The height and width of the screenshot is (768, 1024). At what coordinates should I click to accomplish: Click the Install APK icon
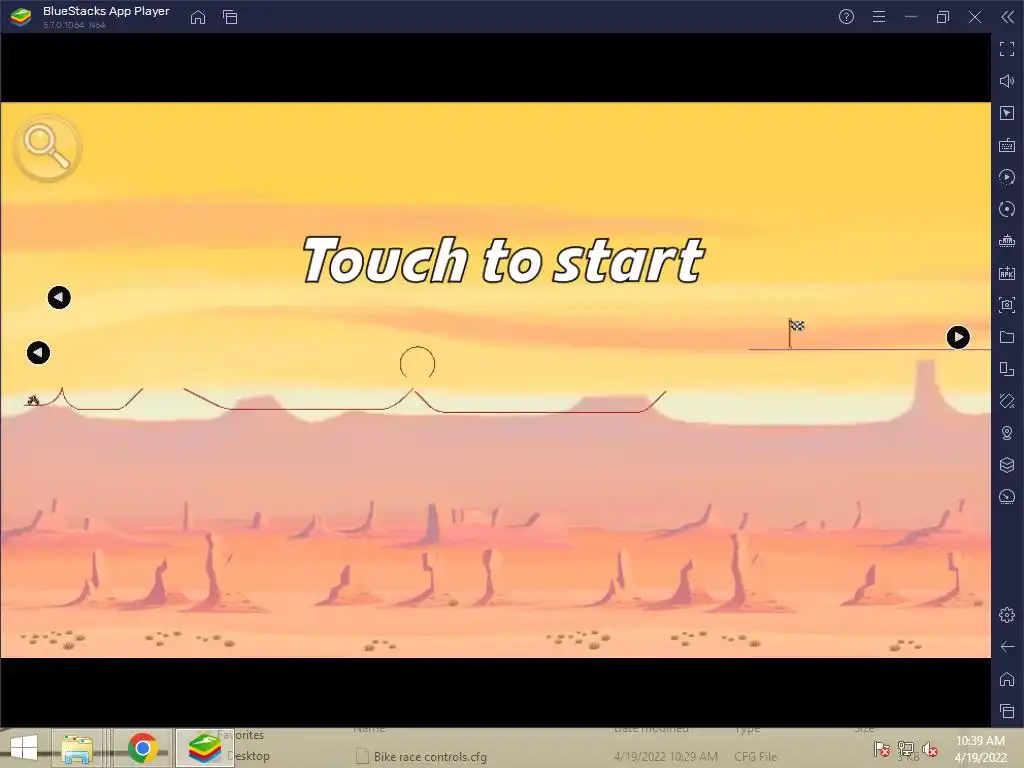pyautogui.click(x=1007, y=273)
